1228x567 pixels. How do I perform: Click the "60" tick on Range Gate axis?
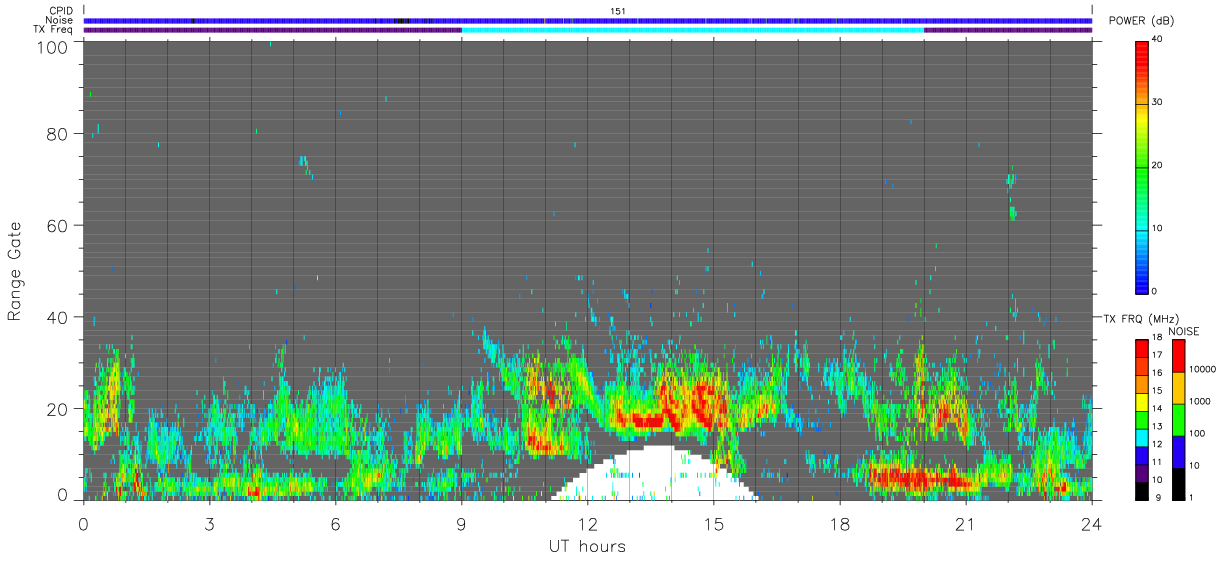click(x=58, y=225)
